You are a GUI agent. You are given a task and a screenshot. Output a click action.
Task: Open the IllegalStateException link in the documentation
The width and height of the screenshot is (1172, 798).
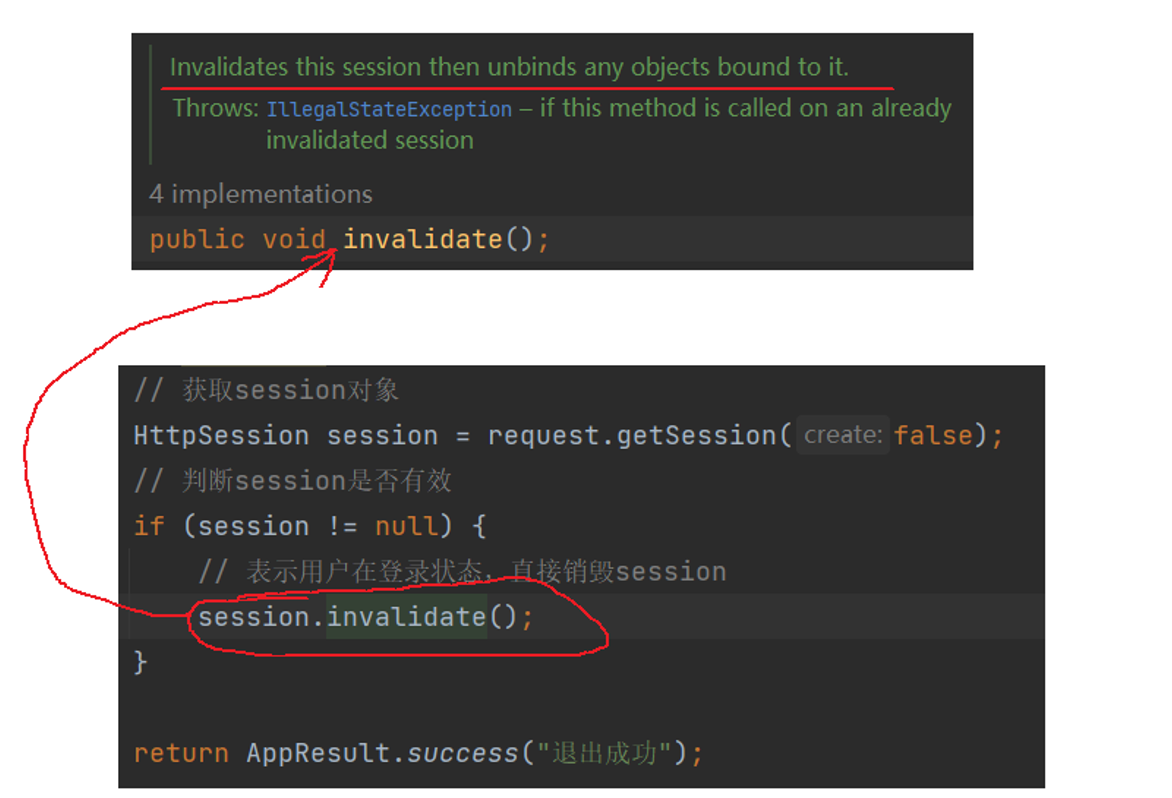coord(389,109)
